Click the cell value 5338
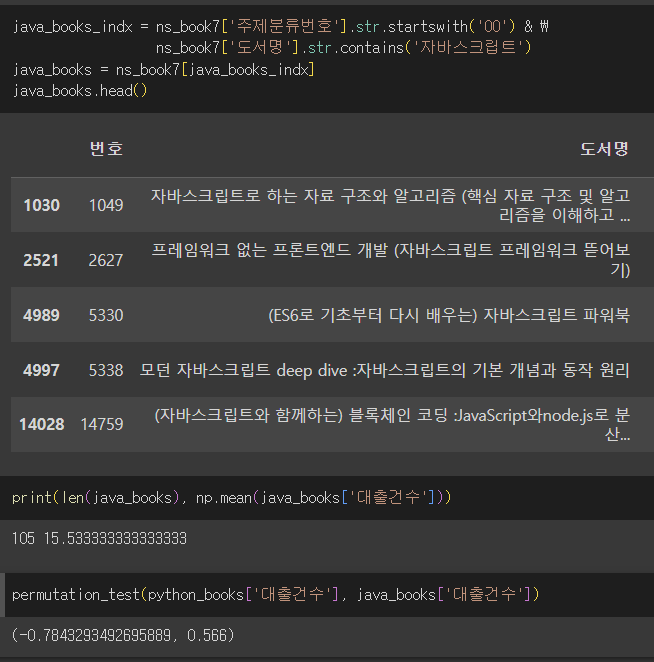The height and width of the screenshot is (662, 654). click(106, 370)
